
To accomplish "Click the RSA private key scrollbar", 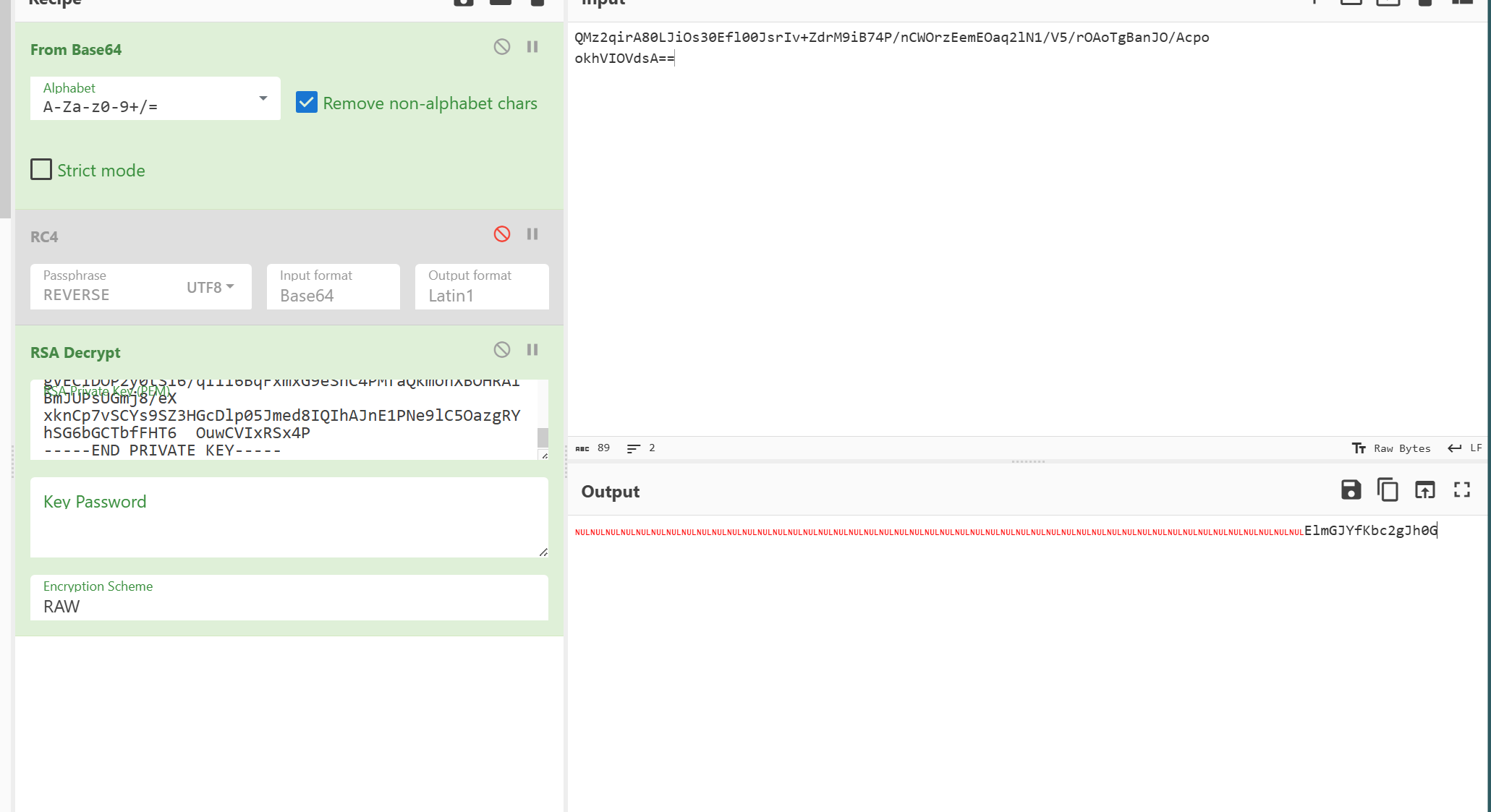I will click(x=543, y=437).
